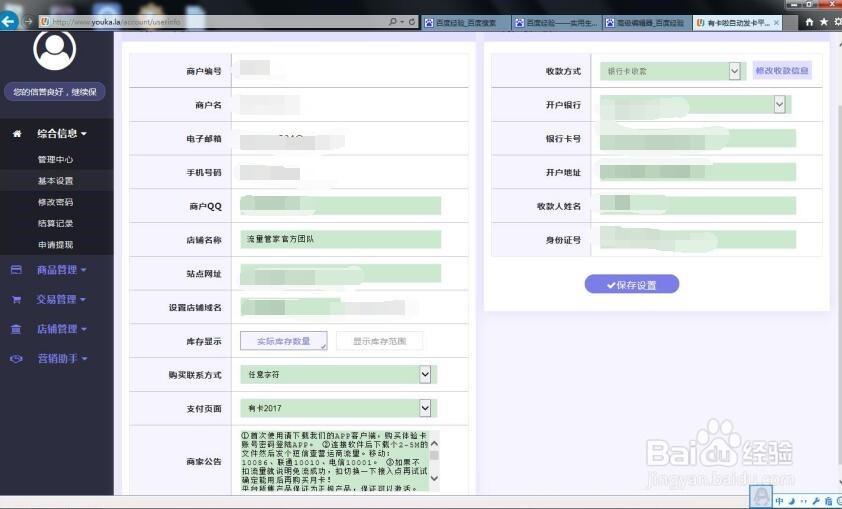Click the 开户地址 input field
The height and width of the screenshot is (509, 842).
pos(698,172)
